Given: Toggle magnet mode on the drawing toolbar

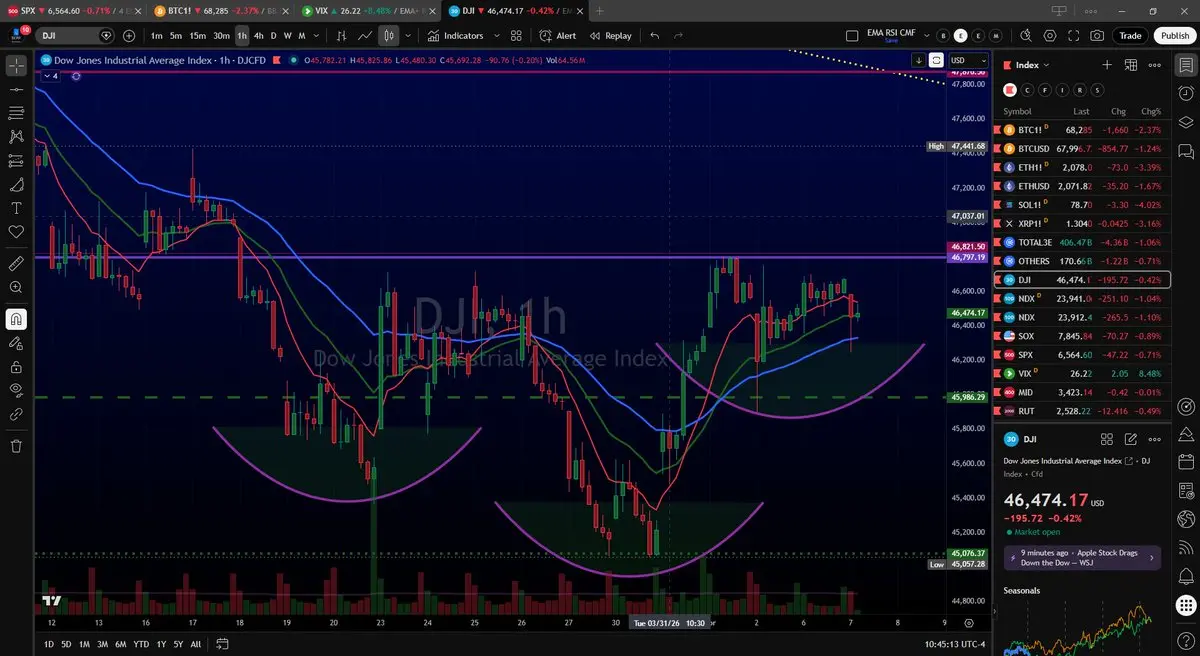Looking at the screenshot, I should 16,319.
